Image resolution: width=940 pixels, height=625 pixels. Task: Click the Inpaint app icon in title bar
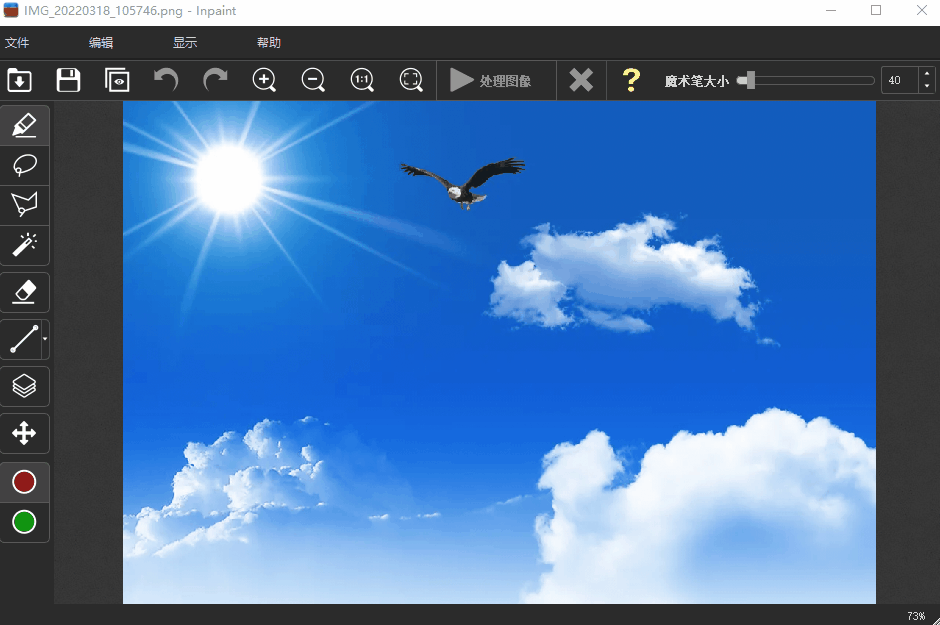tap(11, 10)
